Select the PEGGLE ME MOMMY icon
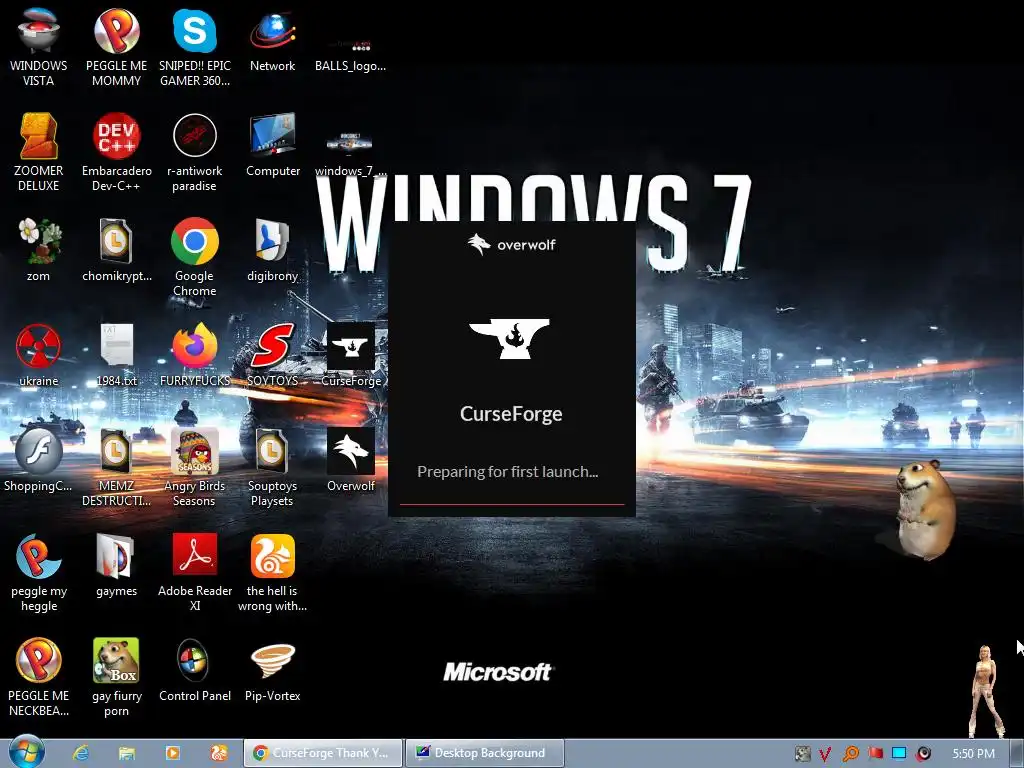1024x768 pixels. coord(116,47)
